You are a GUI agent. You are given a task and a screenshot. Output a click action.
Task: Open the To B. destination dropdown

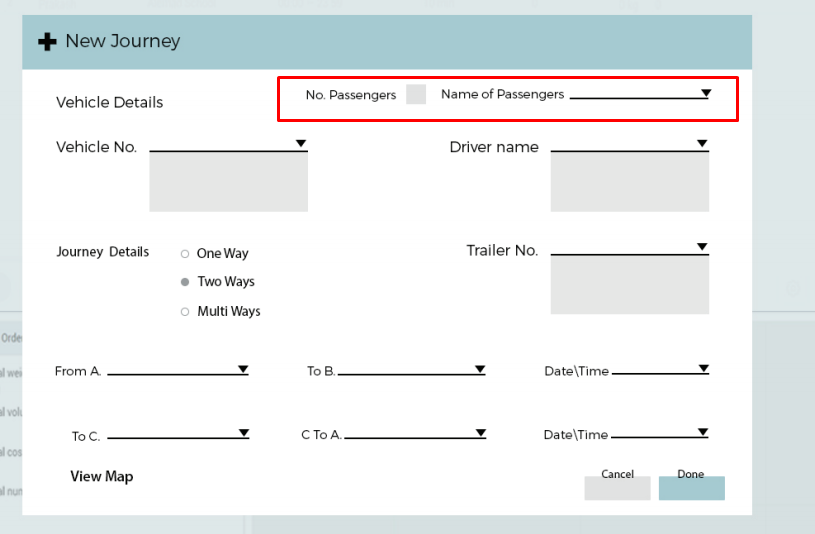(480, 369)
